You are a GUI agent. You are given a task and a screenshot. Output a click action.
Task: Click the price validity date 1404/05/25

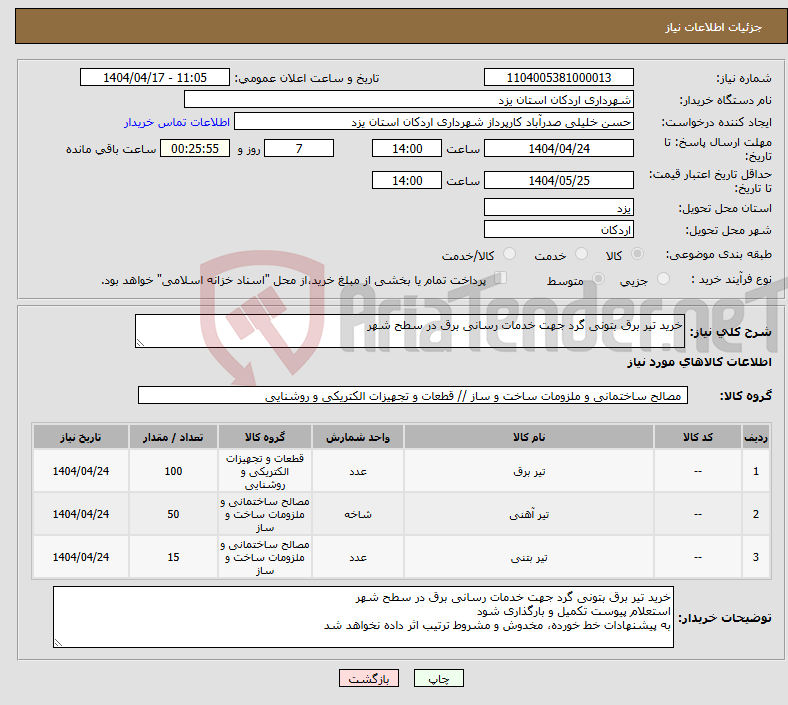click(558, 180)
